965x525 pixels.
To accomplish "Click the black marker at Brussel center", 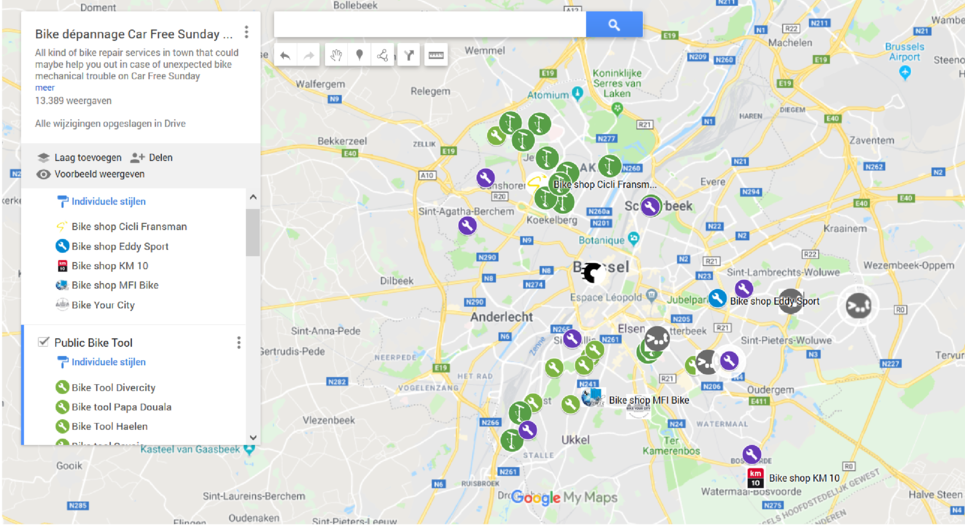I will pos(591,273).
